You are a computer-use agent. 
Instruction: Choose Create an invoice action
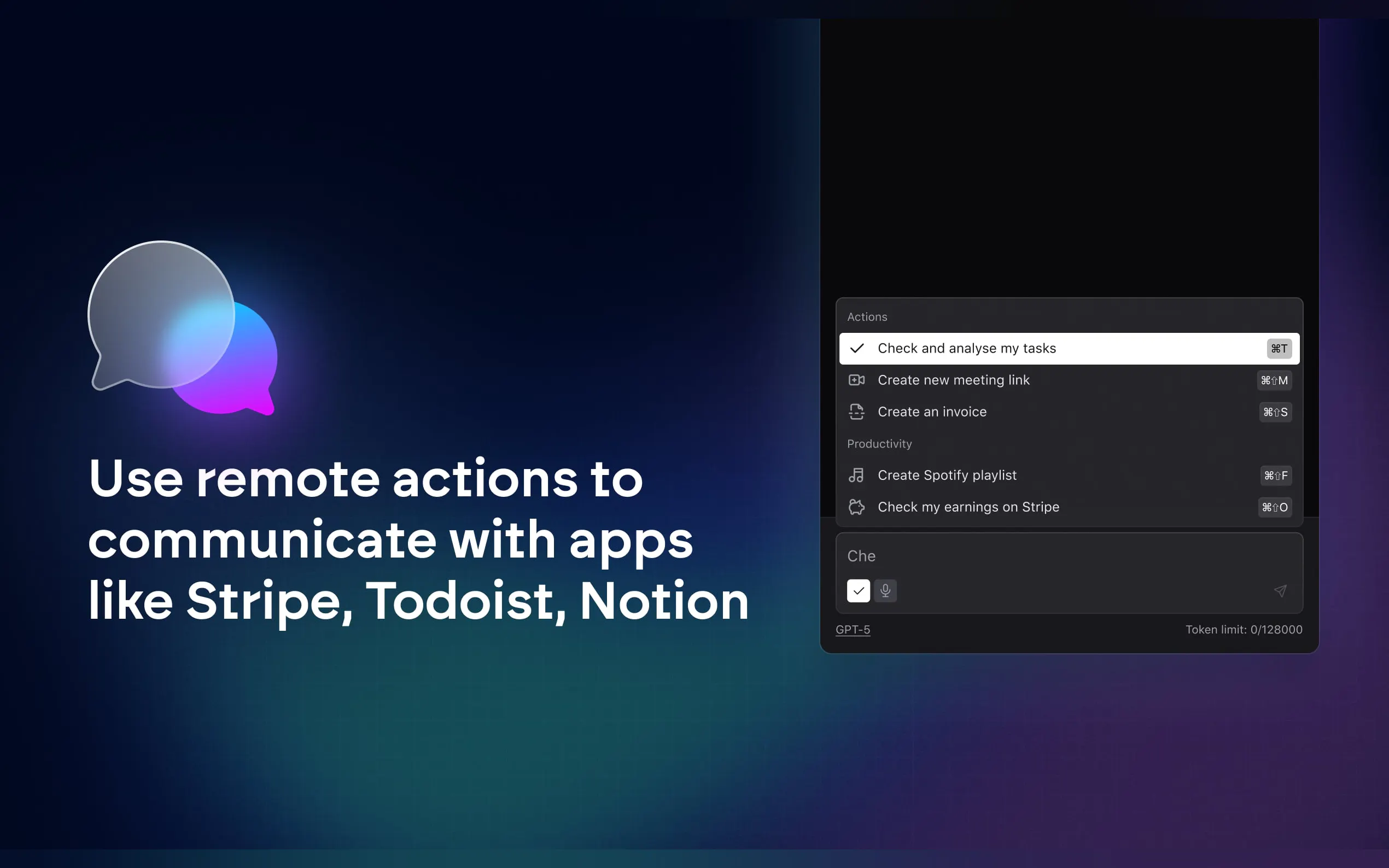coord(932,412)
